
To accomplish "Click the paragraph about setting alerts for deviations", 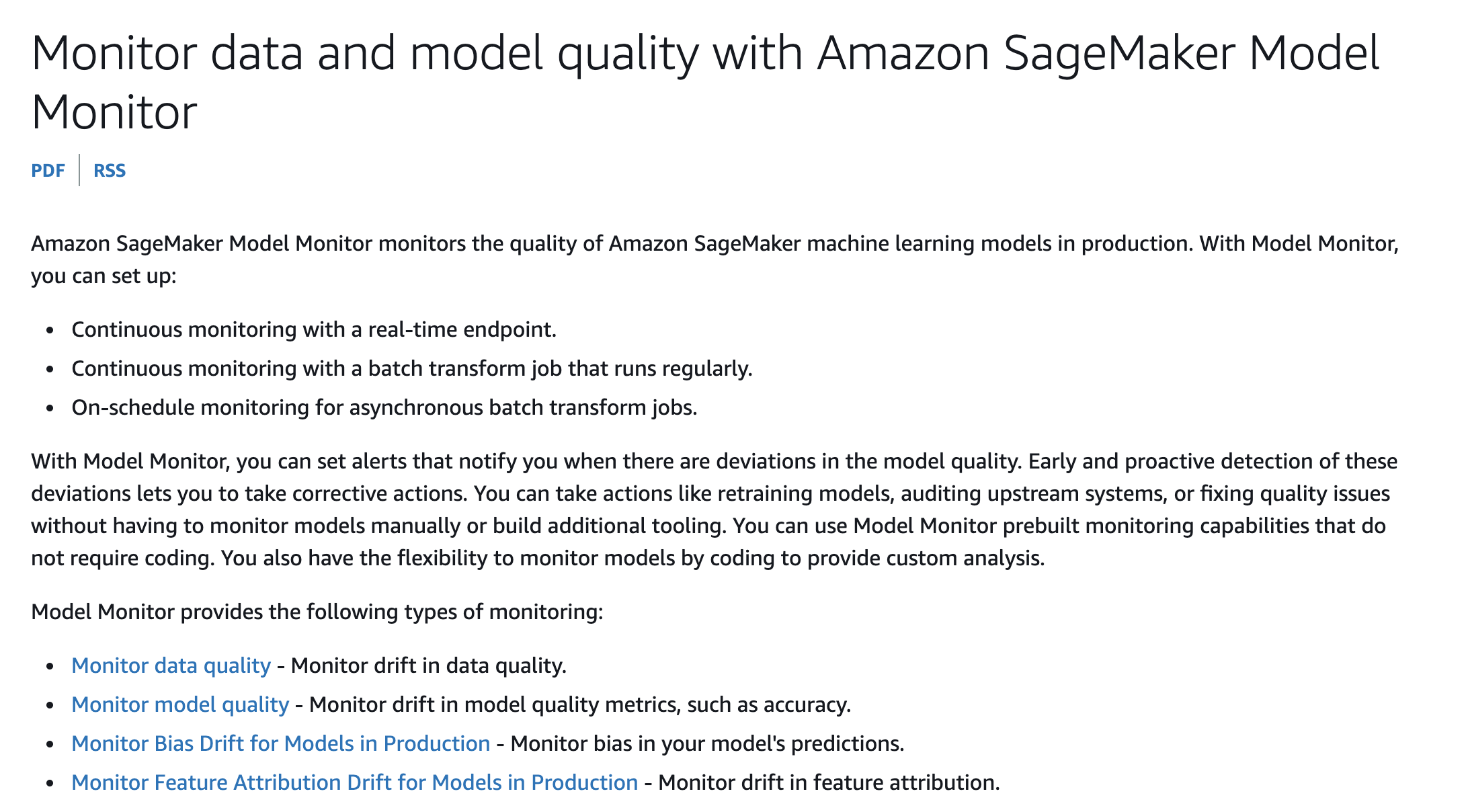I will [714, 510].
